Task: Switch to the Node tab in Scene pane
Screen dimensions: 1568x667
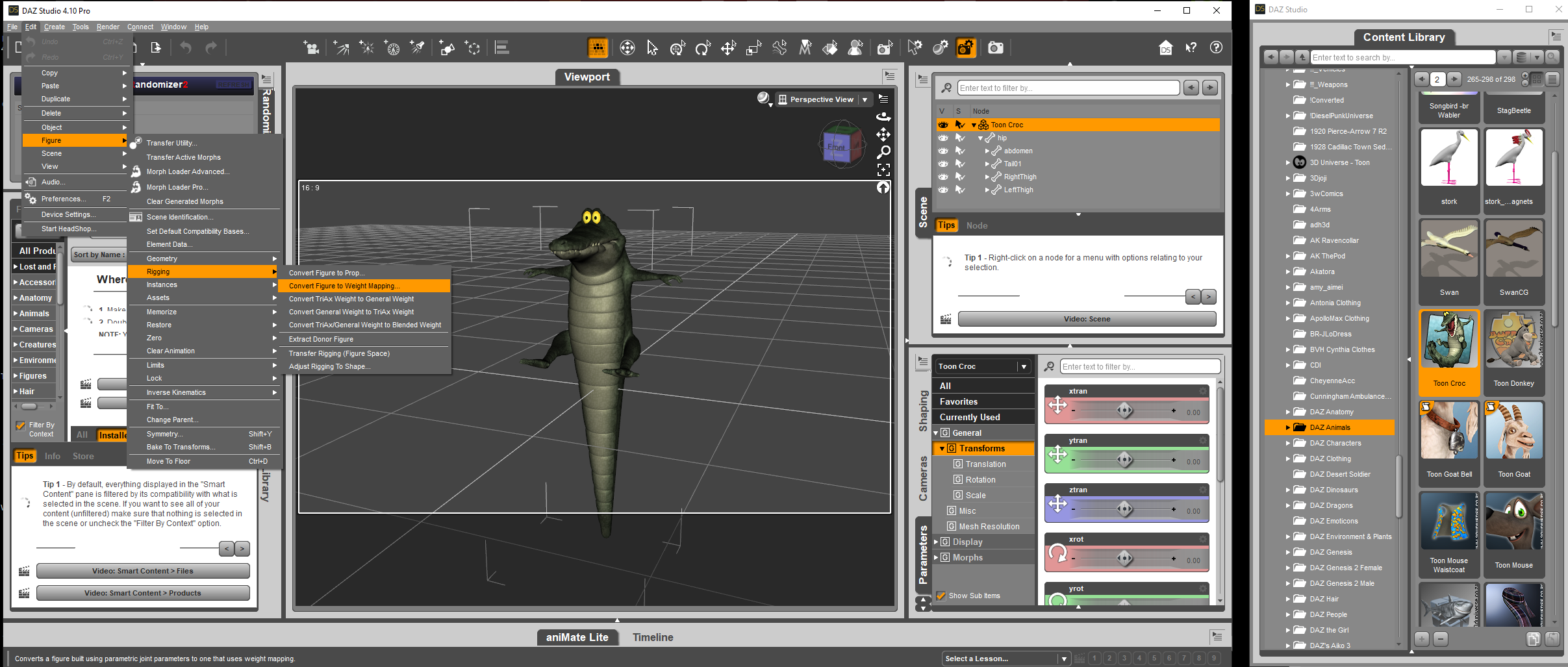Action: (x=976, y=225)
